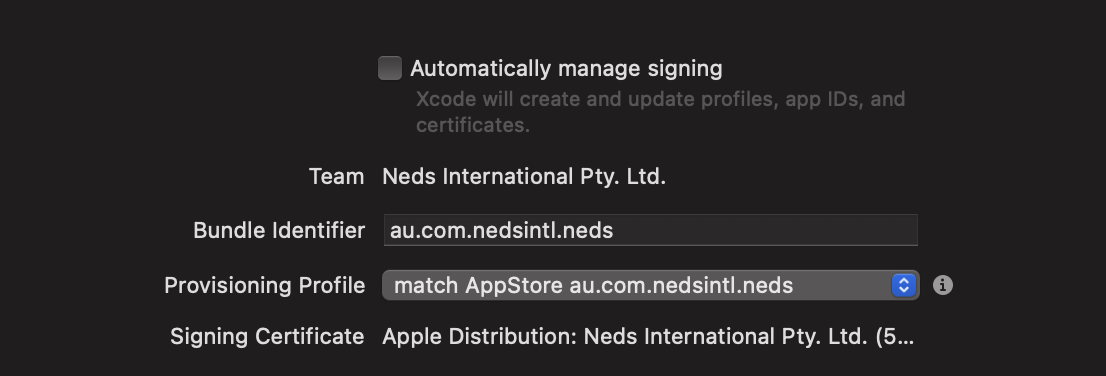Screen dimensions: 1106x376
Task: Click the au.com.nedsintl.neds text in Bundle Identifier field
Action: pos(502,231)
